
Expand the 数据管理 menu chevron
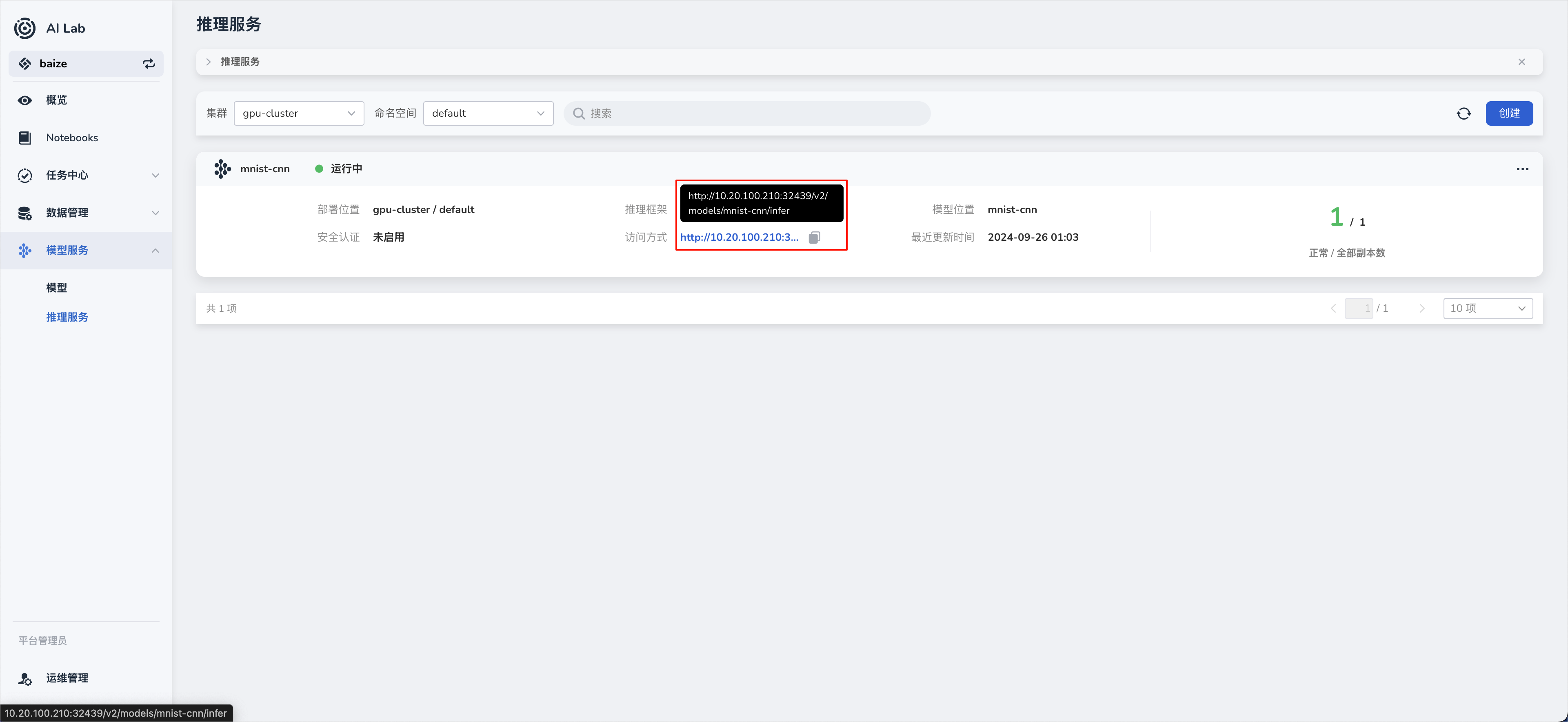click(155, 213)
